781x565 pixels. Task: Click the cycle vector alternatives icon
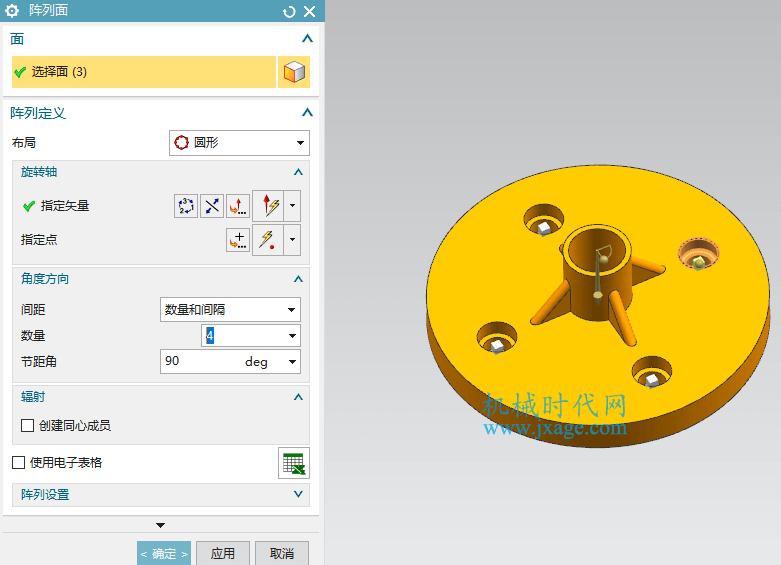pos(186,206)
